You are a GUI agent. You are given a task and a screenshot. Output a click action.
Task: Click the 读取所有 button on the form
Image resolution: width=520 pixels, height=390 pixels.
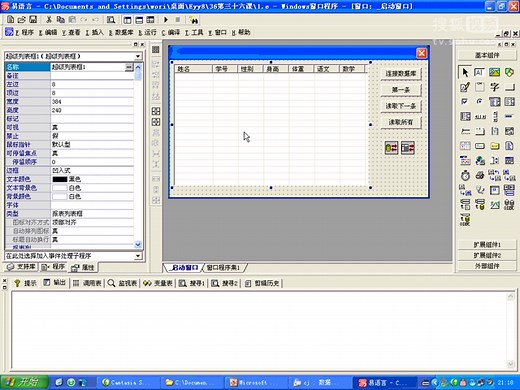click(401, 122)
